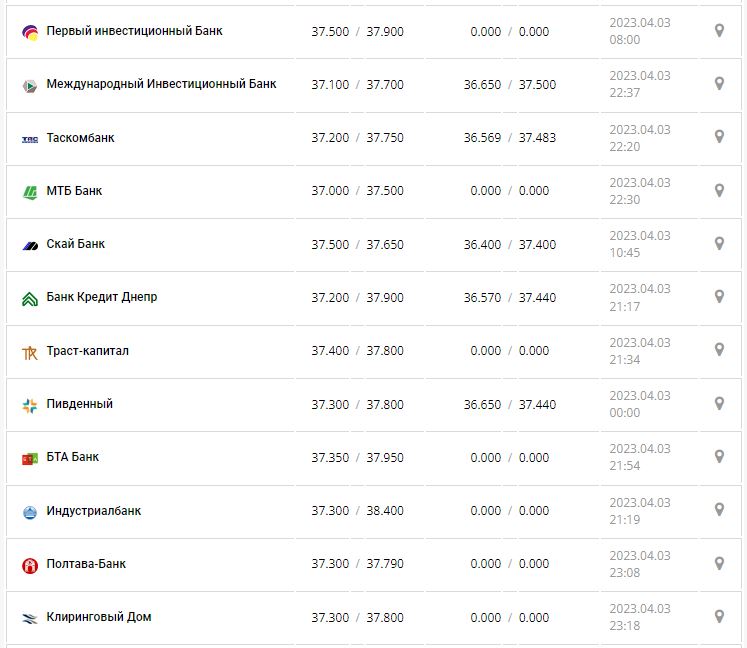This screenshot has width=747, height=648.
Task: Click the Клиринговый Дом name link
Action: click(99, 617)
